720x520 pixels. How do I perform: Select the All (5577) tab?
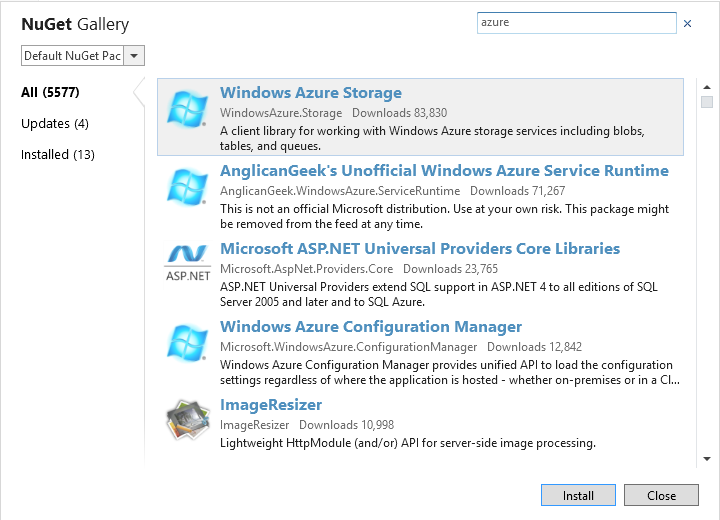pos(50,93)
